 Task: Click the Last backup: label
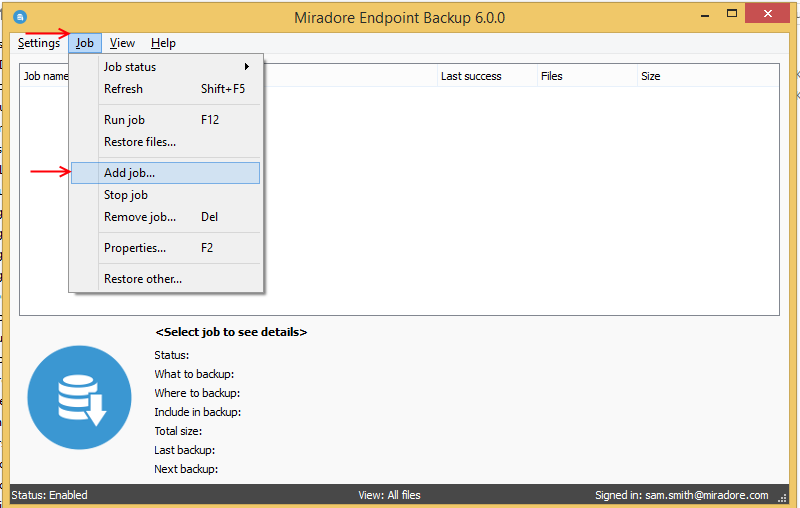[x=185, y=450]
